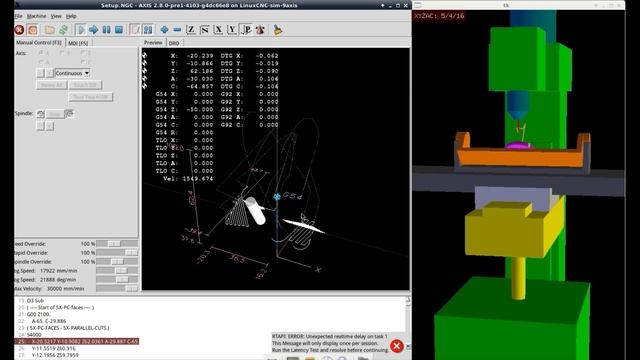Reload the current file with green arrows icon
Image resolution: width=640 pixels, height=360 pixels.
coord(63,30)
